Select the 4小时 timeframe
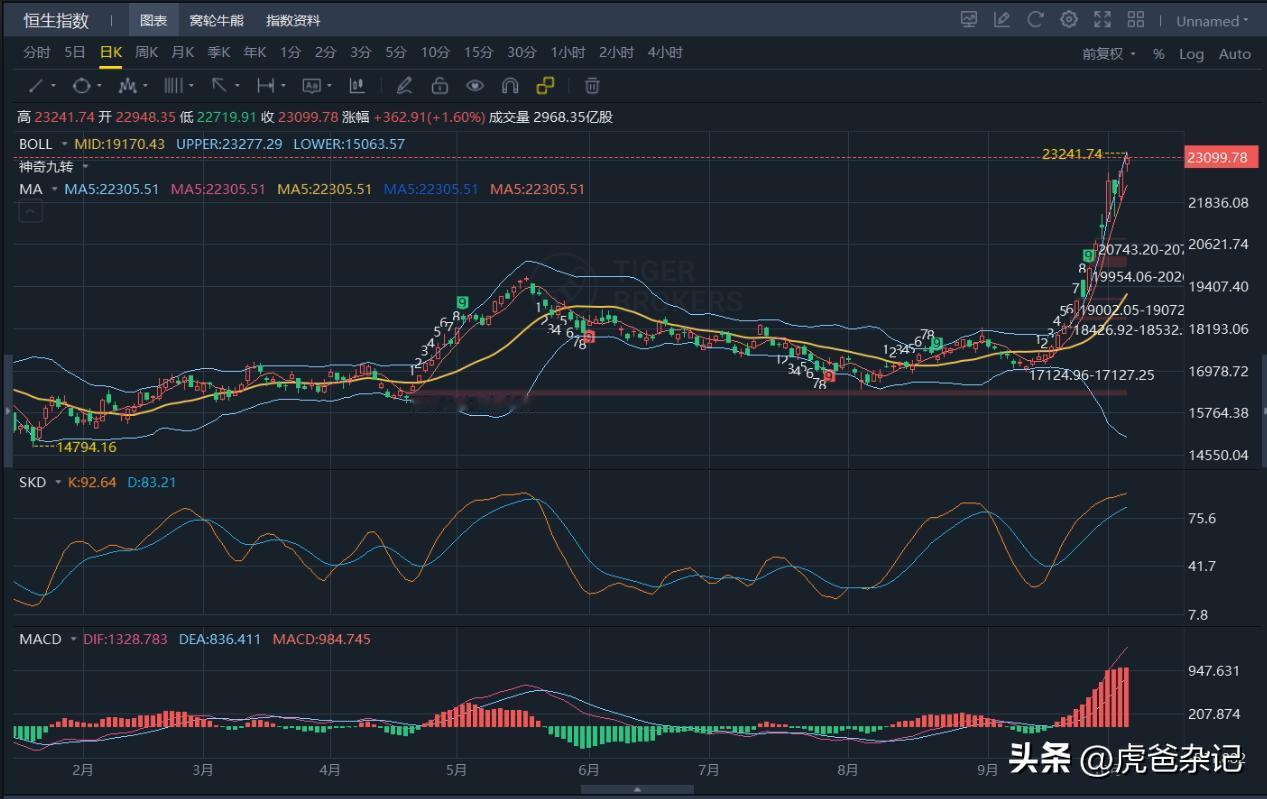This screenshot has width=1267, height=799. point(665,53)
